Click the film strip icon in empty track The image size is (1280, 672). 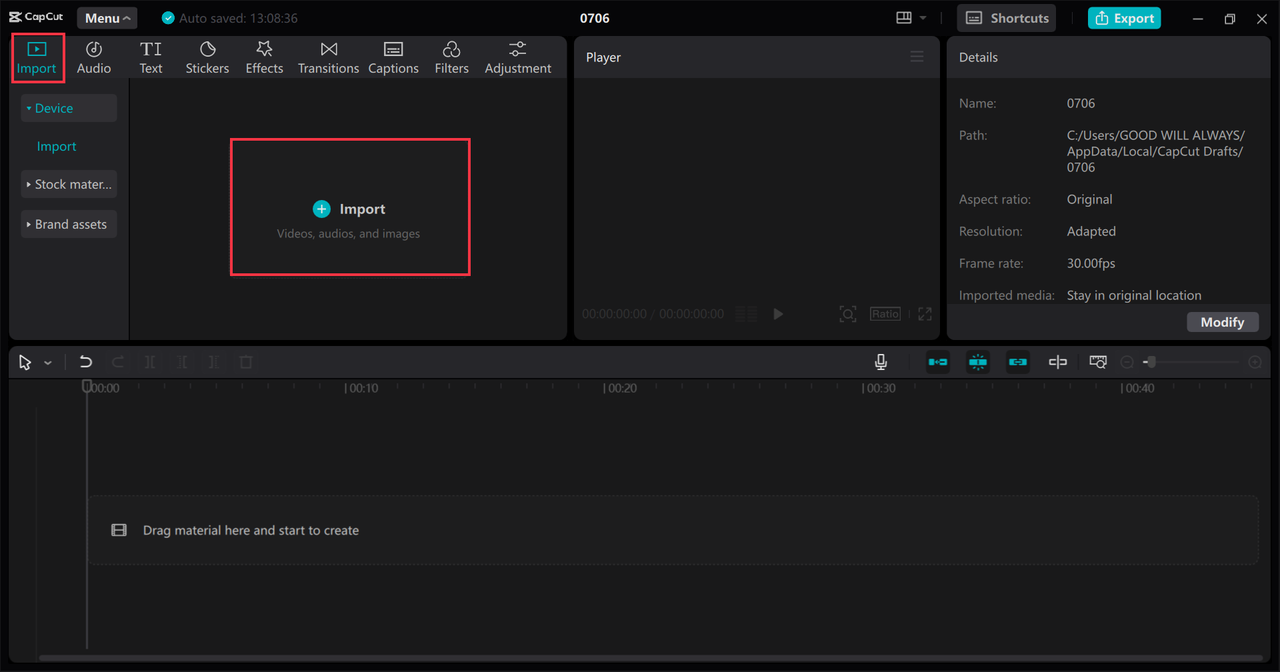click(x=119, y=530)
